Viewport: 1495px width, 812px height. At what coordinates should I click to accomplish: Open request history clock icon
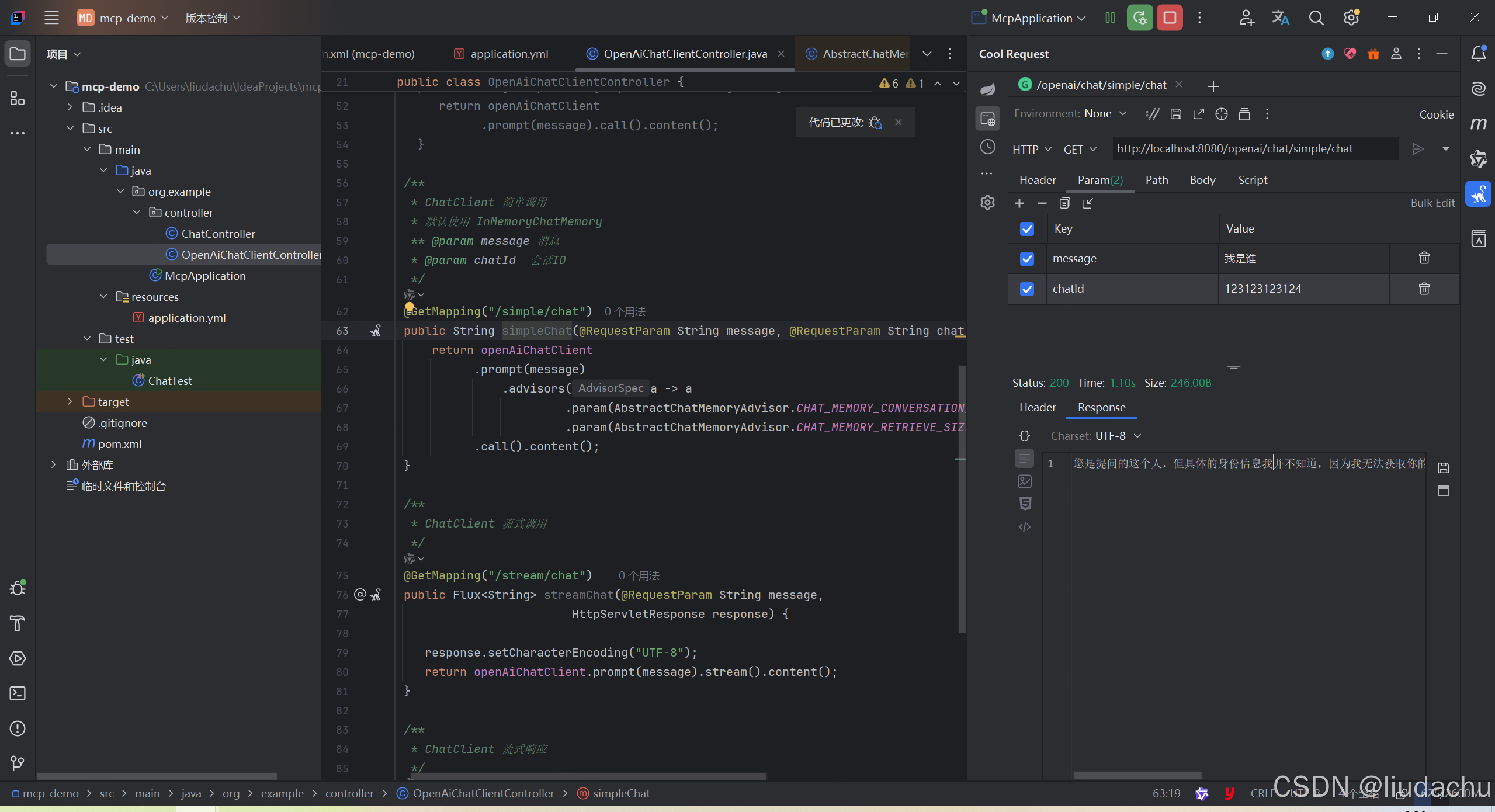point(987,147)
